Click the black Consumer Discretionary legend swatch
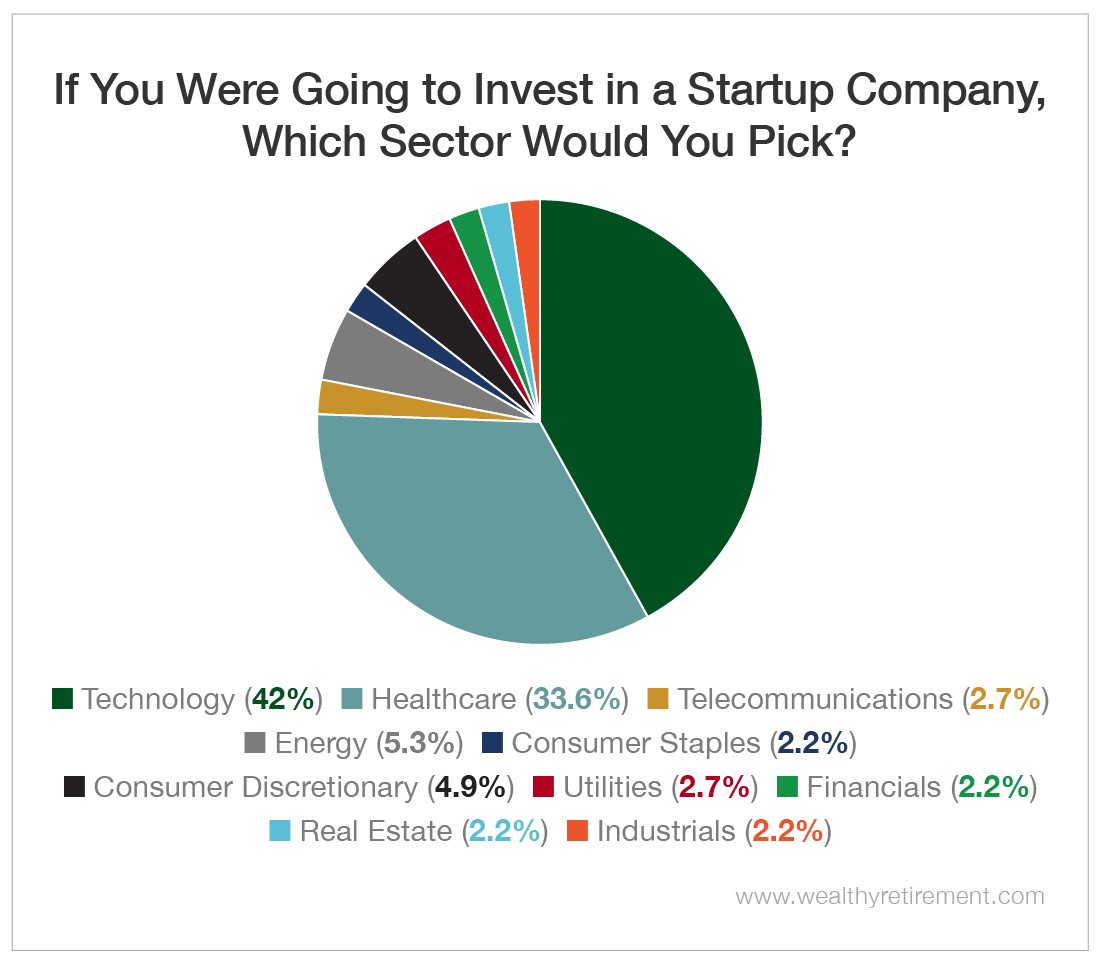The height and width of the screenshot is (964, 1101). [74, 786]
